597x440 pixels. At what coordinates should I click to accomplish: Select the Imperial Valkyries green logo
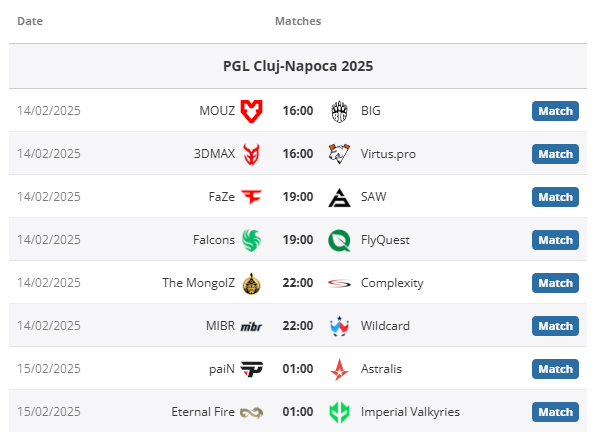pos(339,412)
